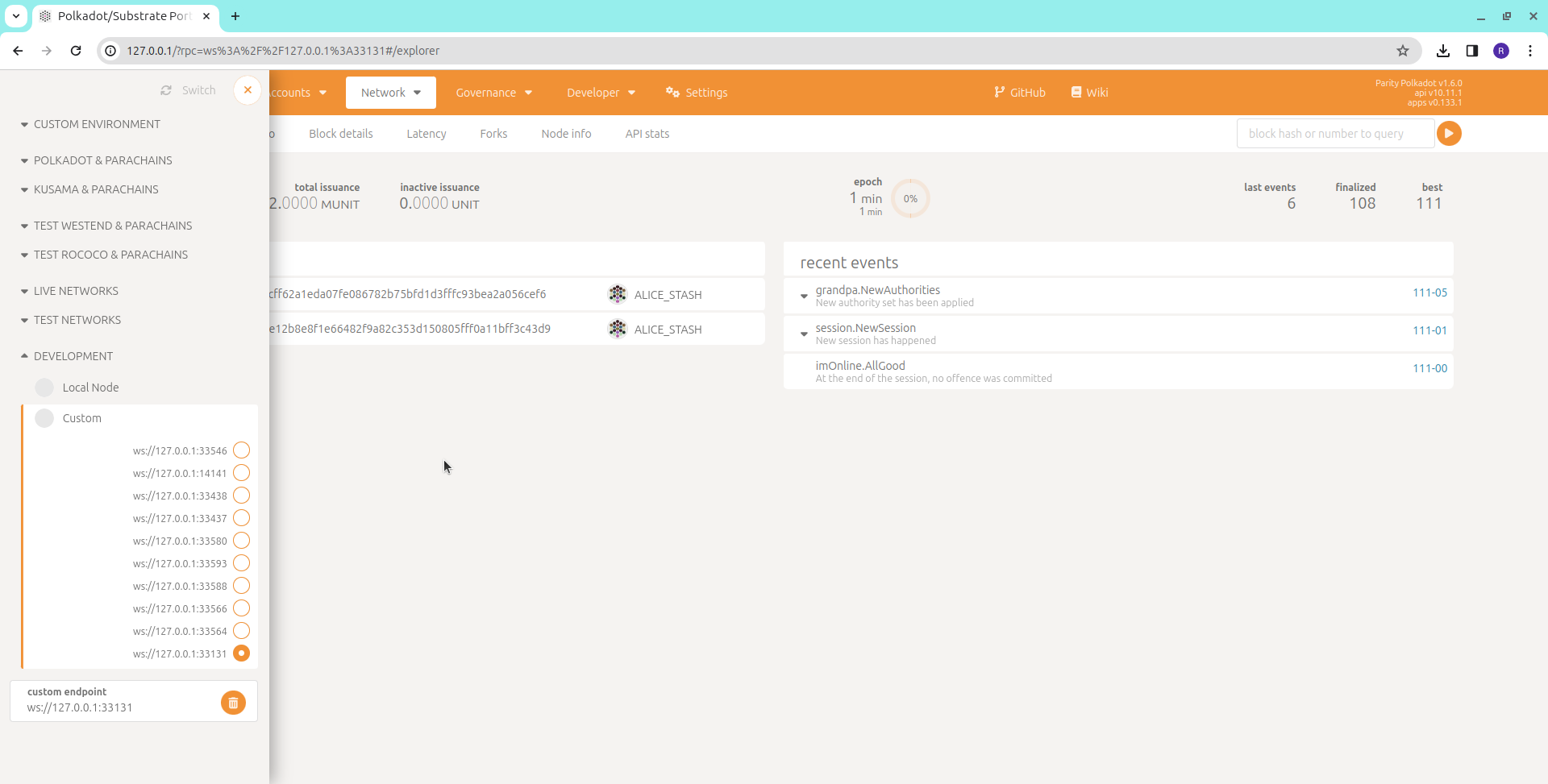Open event link 111-00

pos(1429,368)
